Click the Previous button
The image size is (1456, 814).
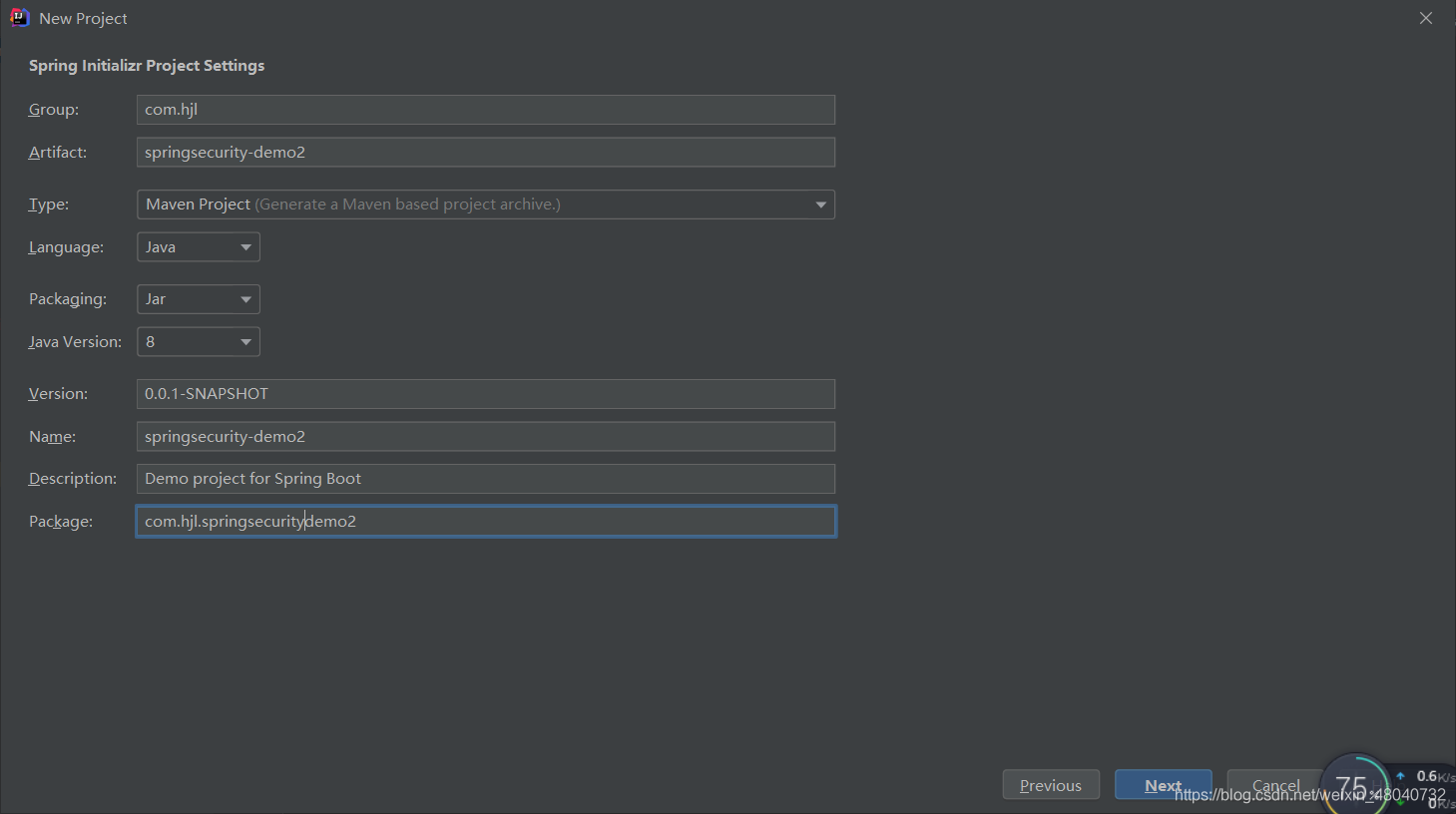point(1051,785)
